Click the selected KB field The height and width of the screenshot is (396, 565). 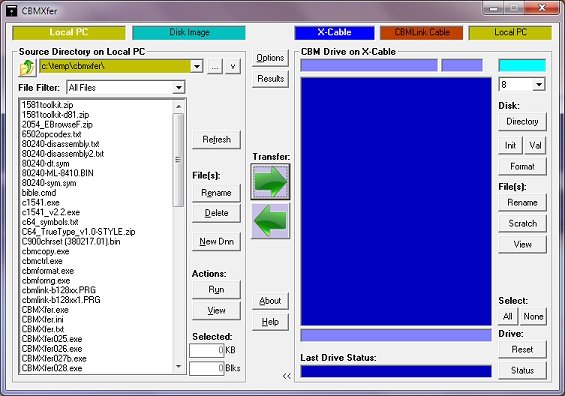[207, 350]
